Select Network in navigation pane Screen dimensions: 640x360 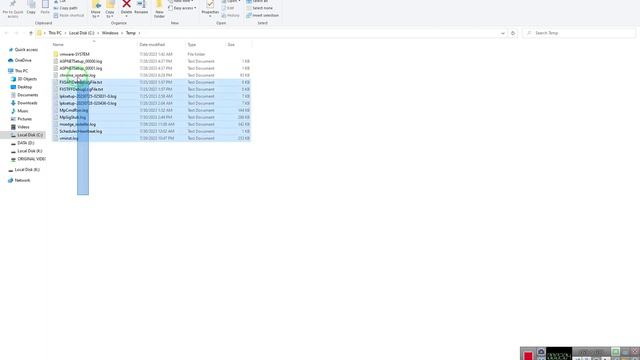pyautogui.click(x=19, y=180)
